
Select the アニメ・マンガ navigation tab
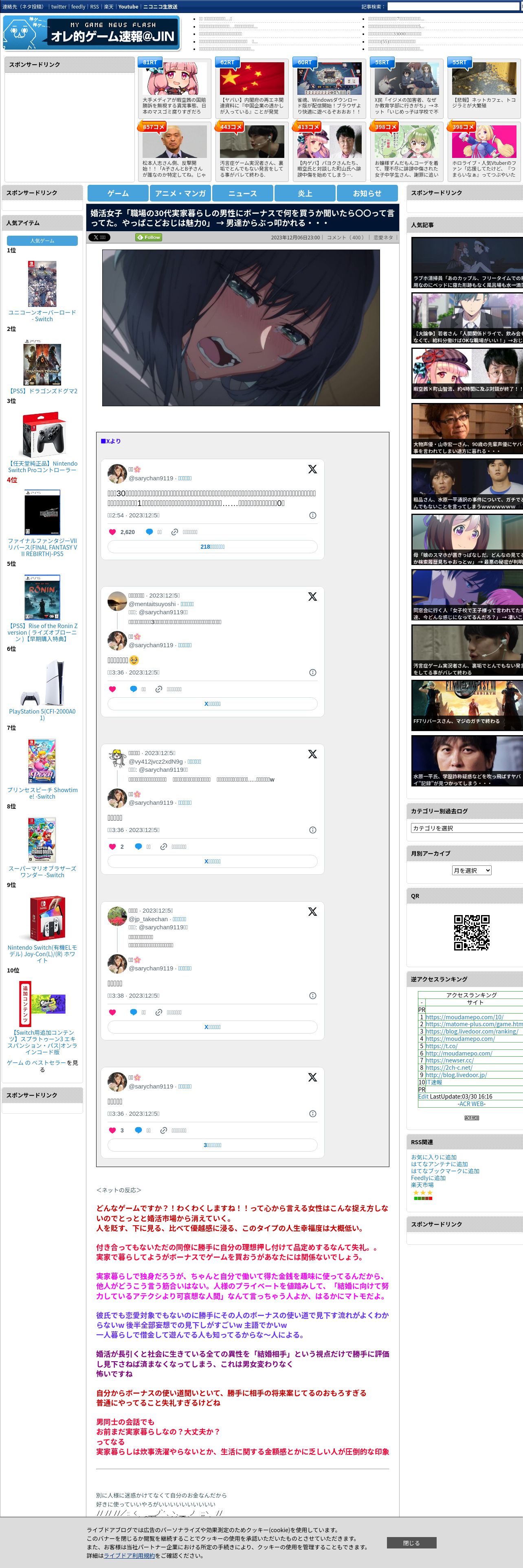click(x=180, y=193)
